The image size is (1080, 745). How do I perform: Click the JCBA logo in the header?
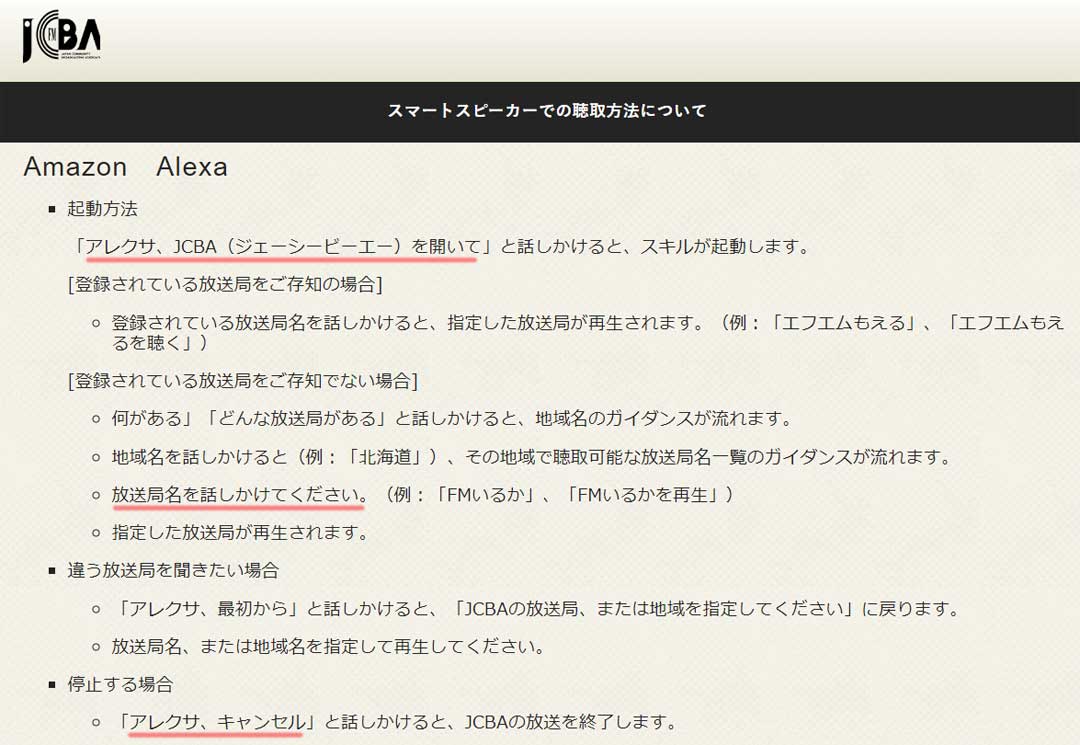(62, 36)
